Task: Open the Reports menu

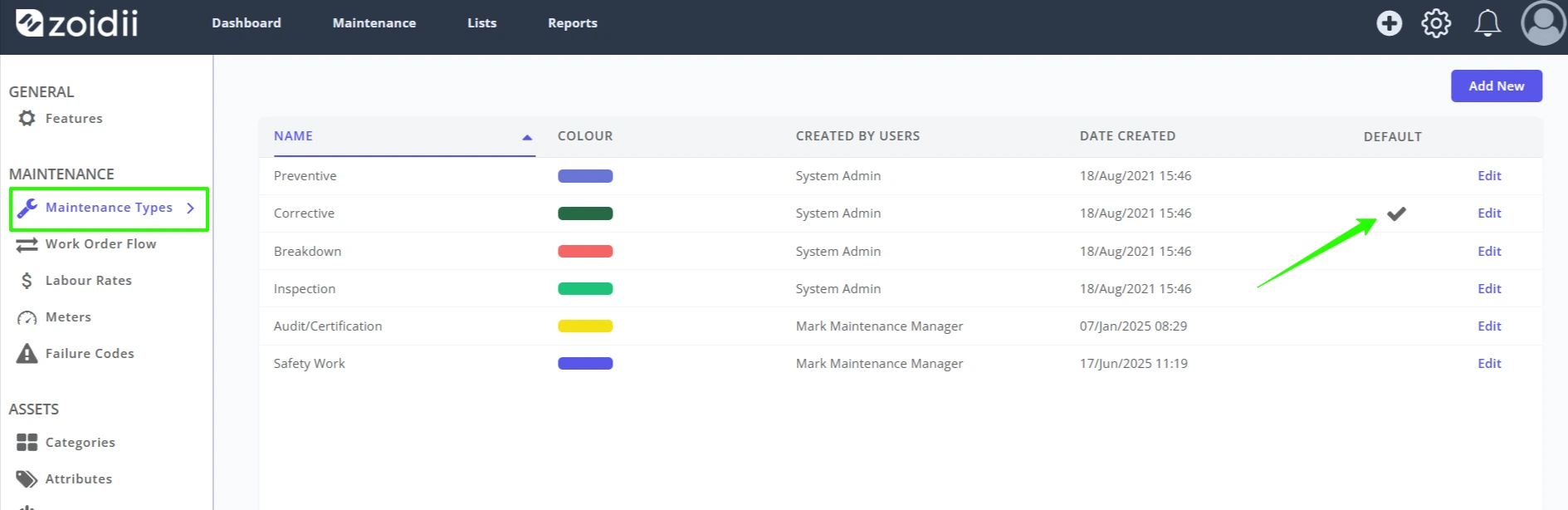Action: [573, 23]
